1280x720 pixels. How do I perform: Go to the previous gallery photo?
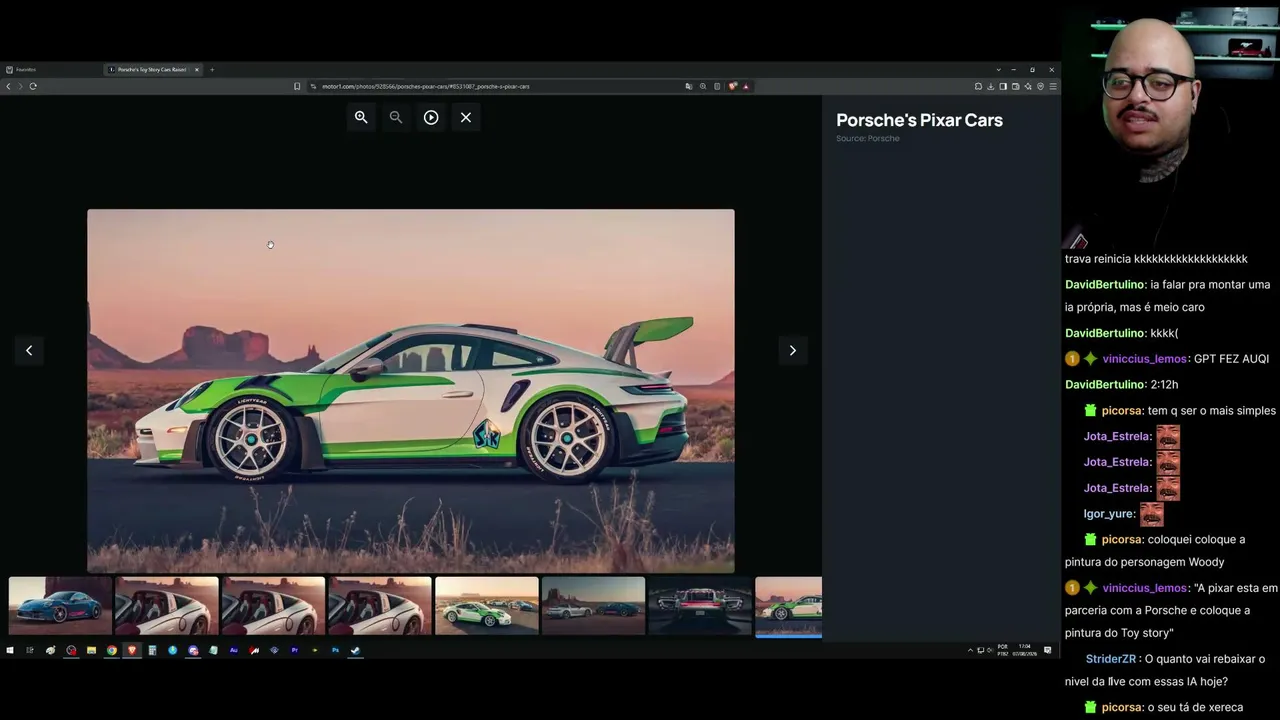(29, 350)
